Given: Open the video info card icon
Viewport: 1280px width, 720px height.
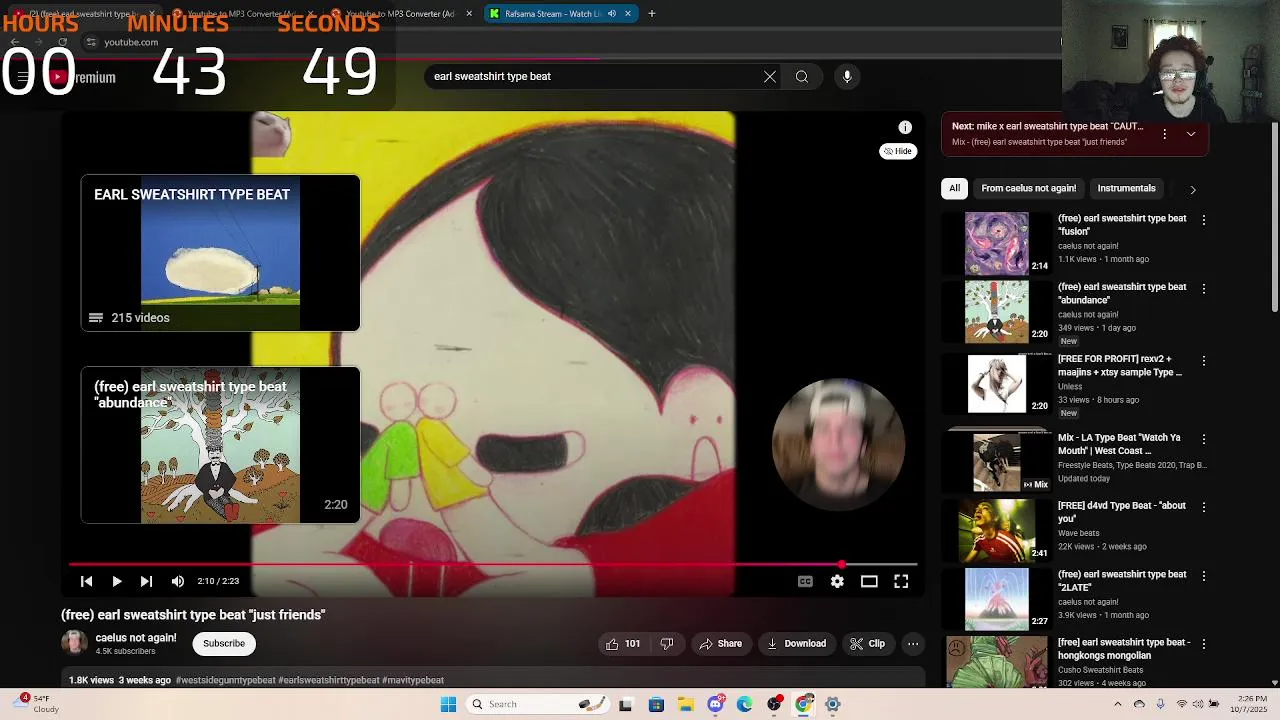Looking at the screenshot, I should tap(905, 127).
